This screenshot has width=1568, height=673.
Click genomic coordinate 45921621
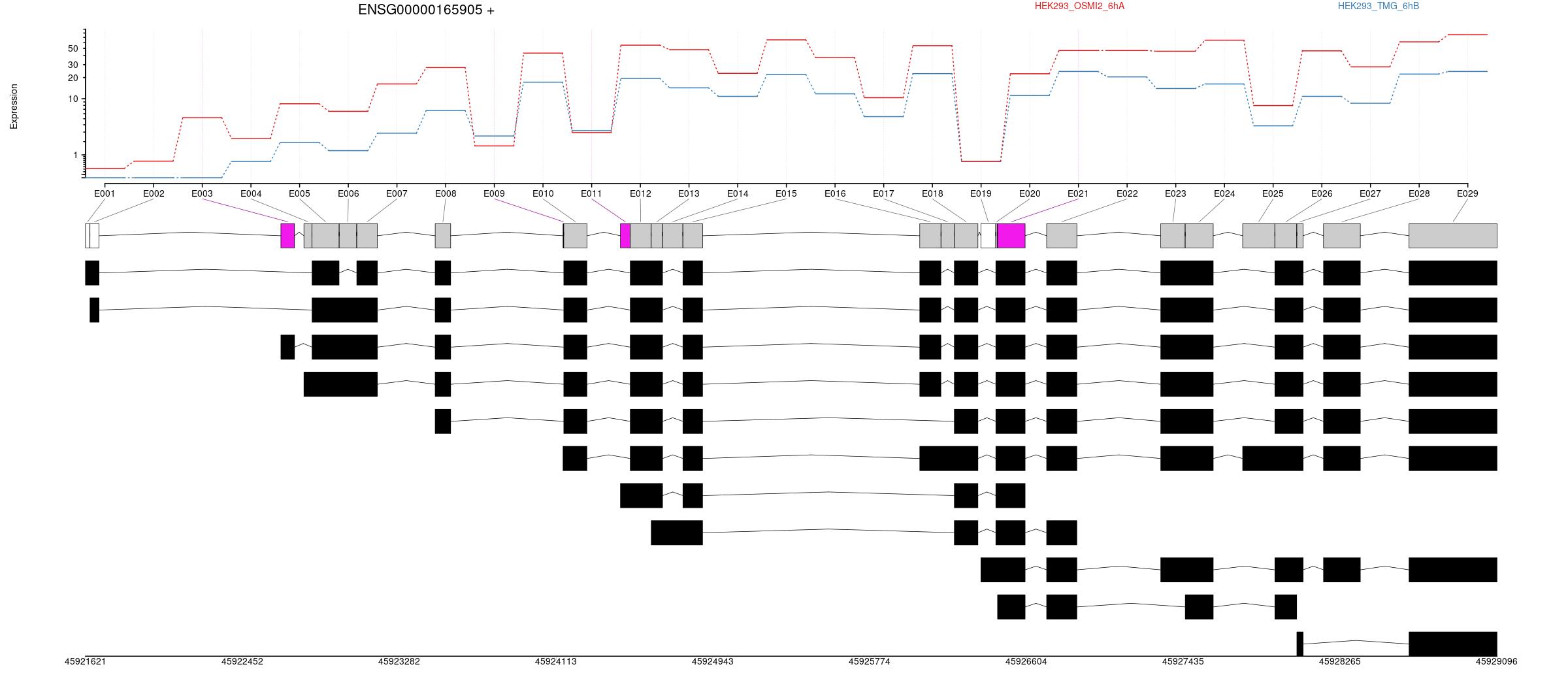pos(85,661)
